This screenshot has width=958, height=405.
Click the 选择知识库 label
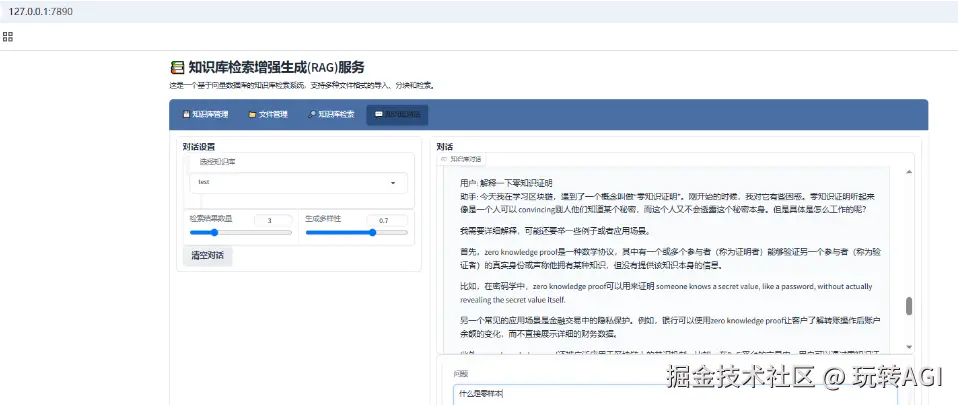coord(217,162)
